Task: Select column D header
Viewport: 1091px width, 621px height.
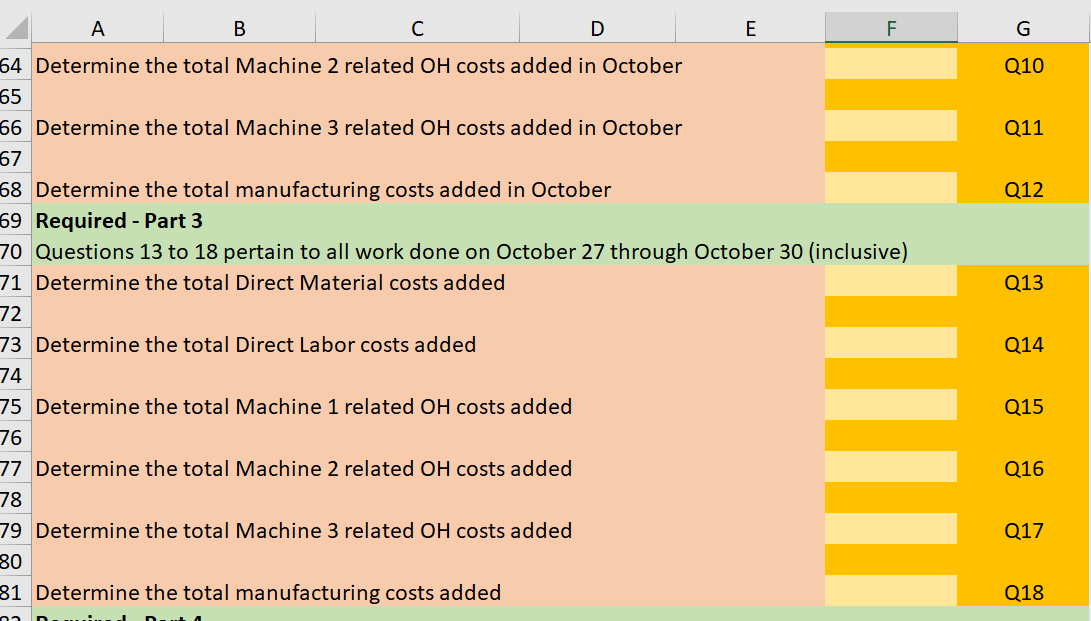Action: [597, 27]
